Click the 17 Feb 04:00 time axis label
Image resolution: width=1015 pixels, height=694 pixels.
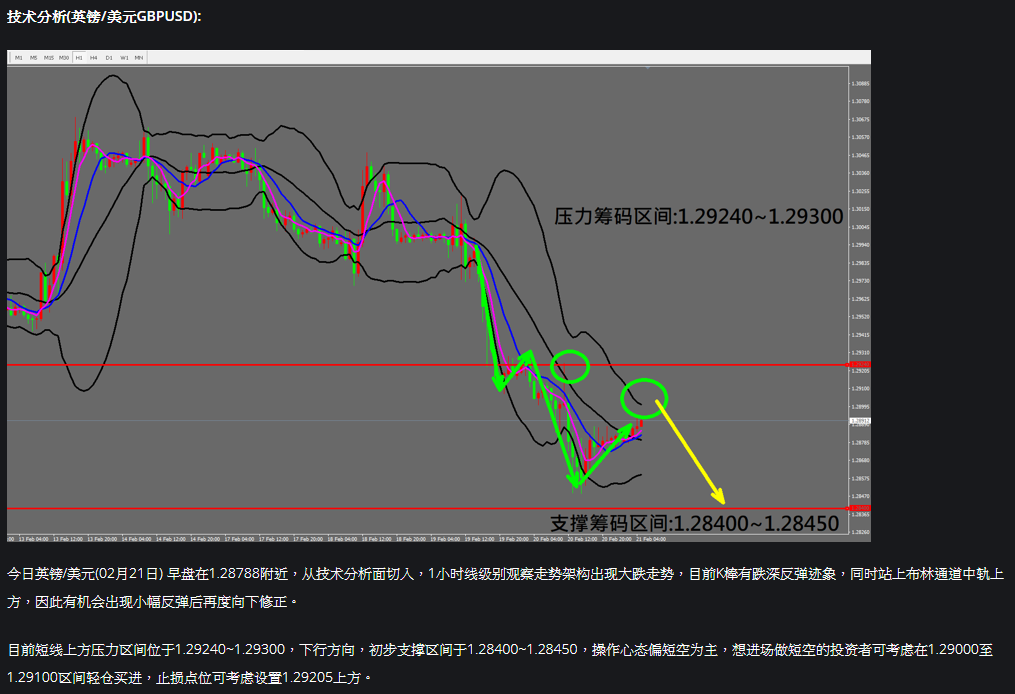pos(239,539)
